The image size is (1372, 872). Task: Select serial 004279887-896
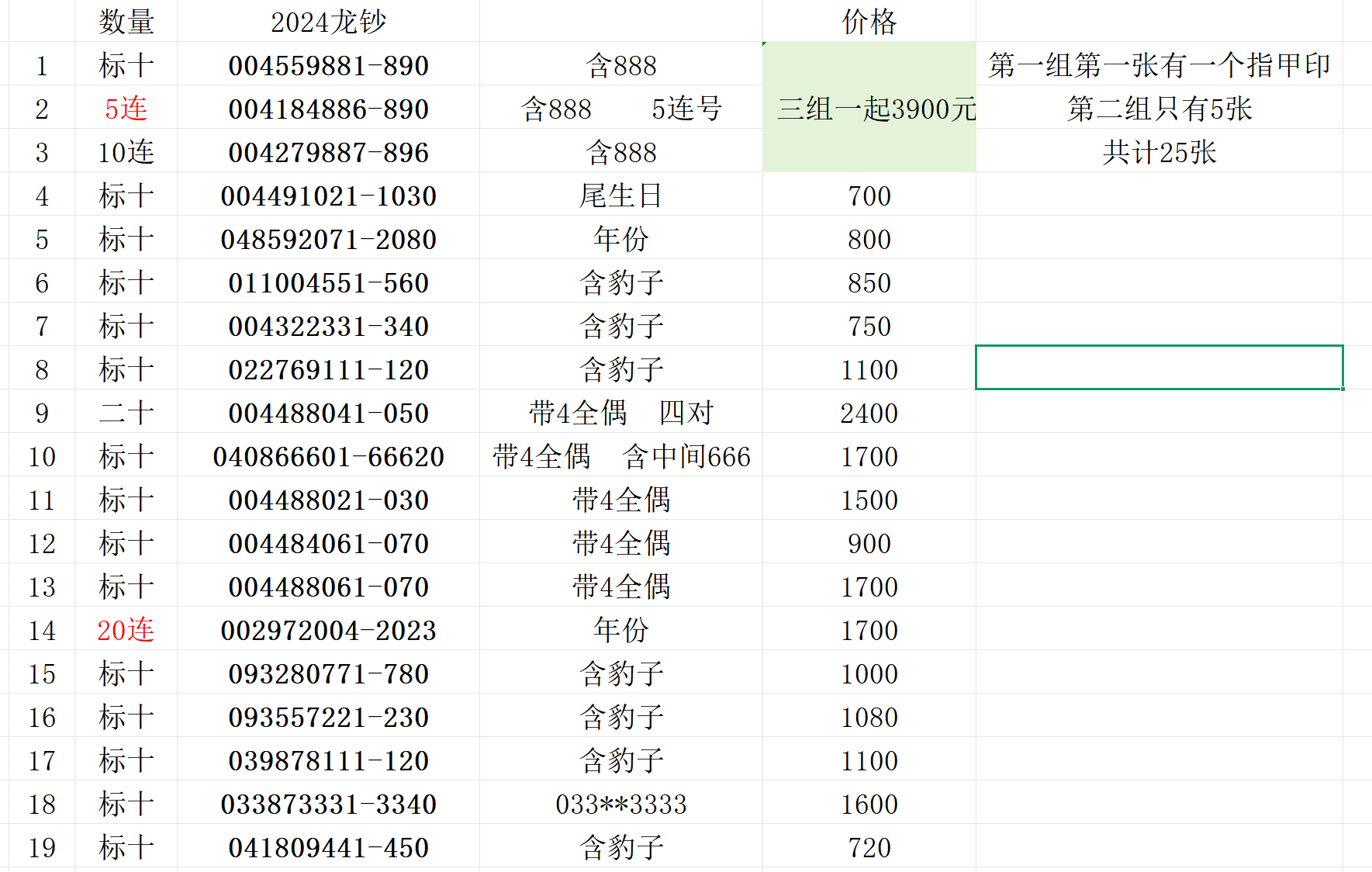tap(328, 152)
